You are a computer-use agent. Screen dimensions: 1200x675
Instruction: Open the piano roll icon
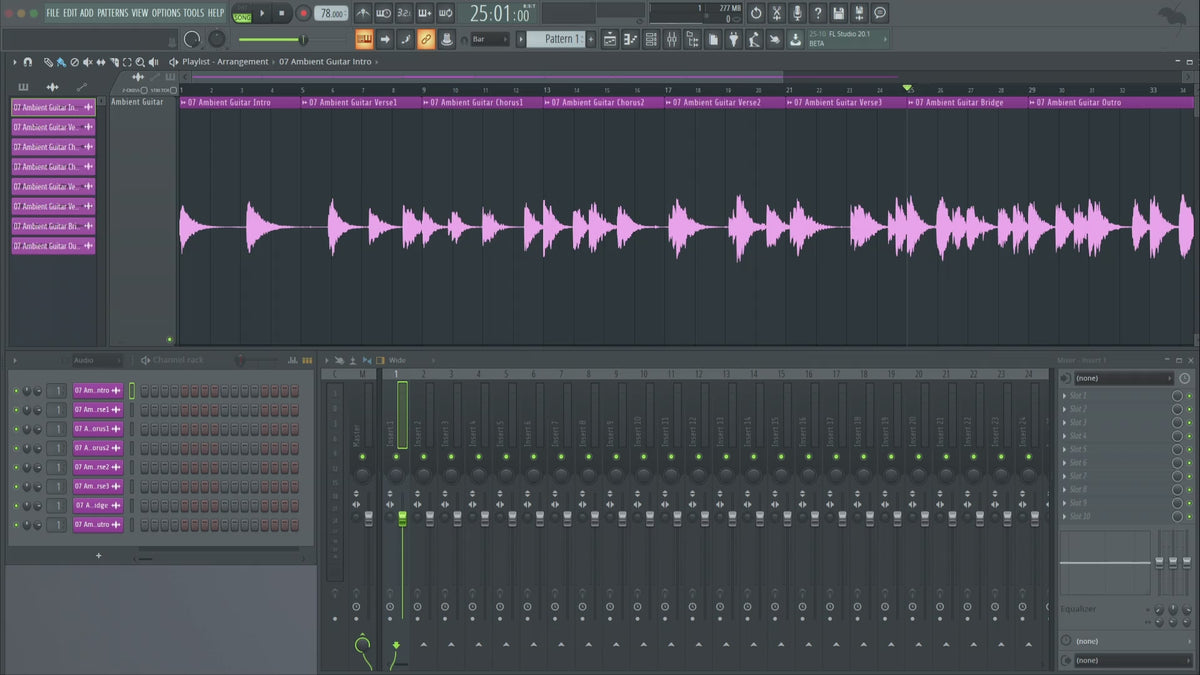pos(630,39)
